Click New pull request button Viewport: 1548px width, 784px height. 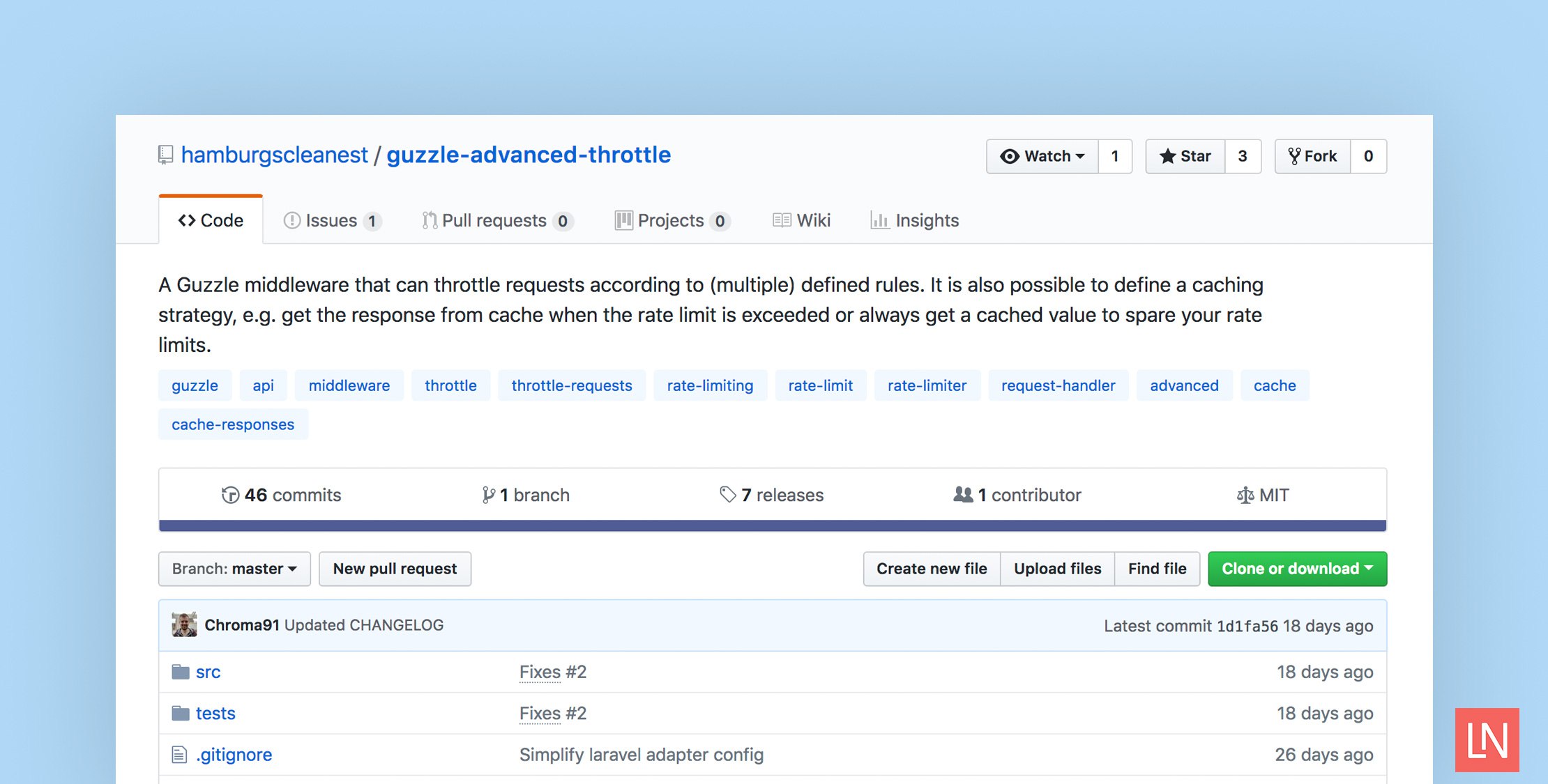395,569
